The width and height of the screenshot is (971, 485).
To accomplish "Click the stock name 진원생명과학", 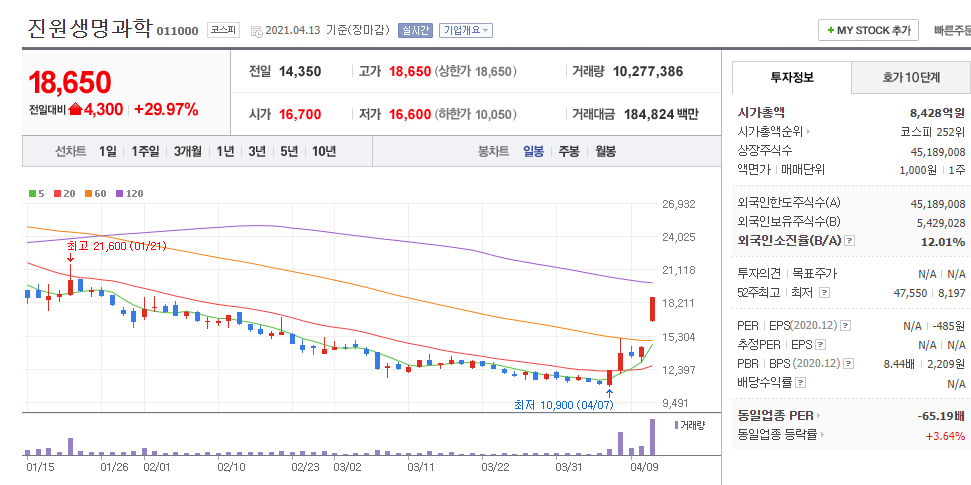I will (x=89, y=28).
